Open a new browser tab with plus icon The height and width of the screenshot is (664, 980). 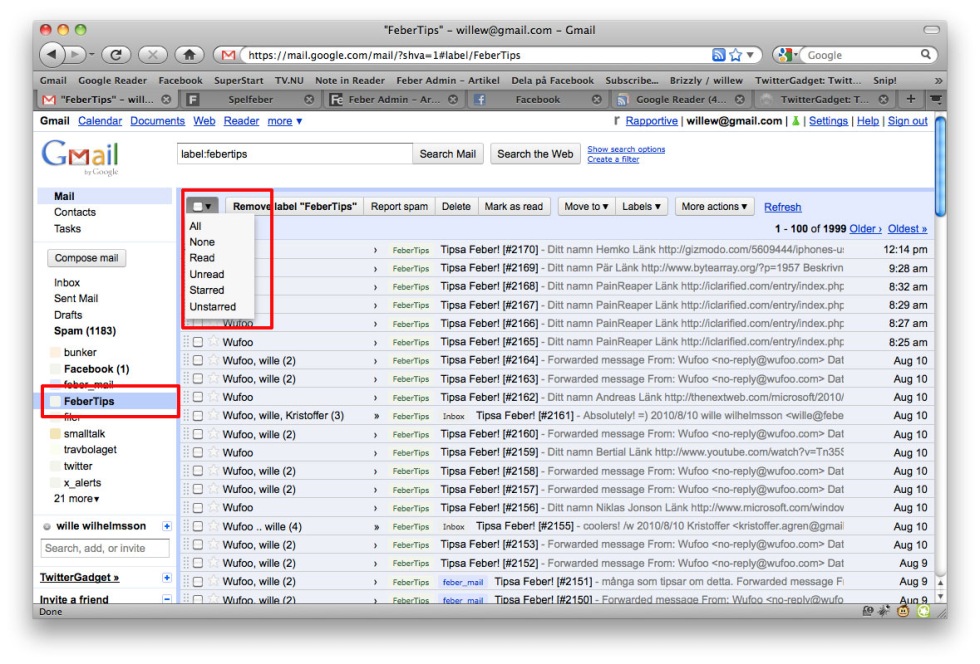click(910, 100)
